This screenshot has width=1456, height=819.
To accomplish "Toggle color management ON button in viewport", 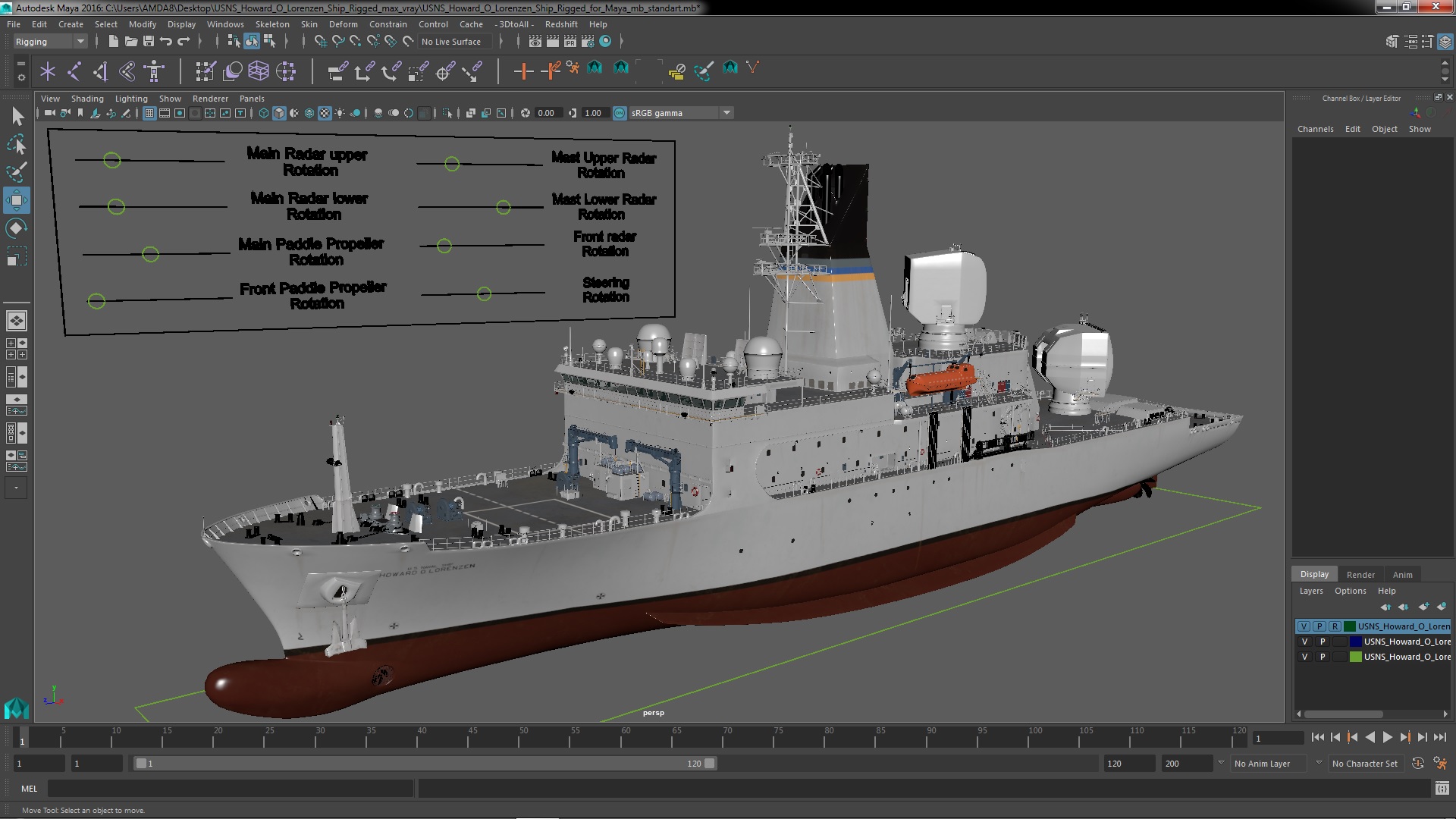I will pos(620,113).
